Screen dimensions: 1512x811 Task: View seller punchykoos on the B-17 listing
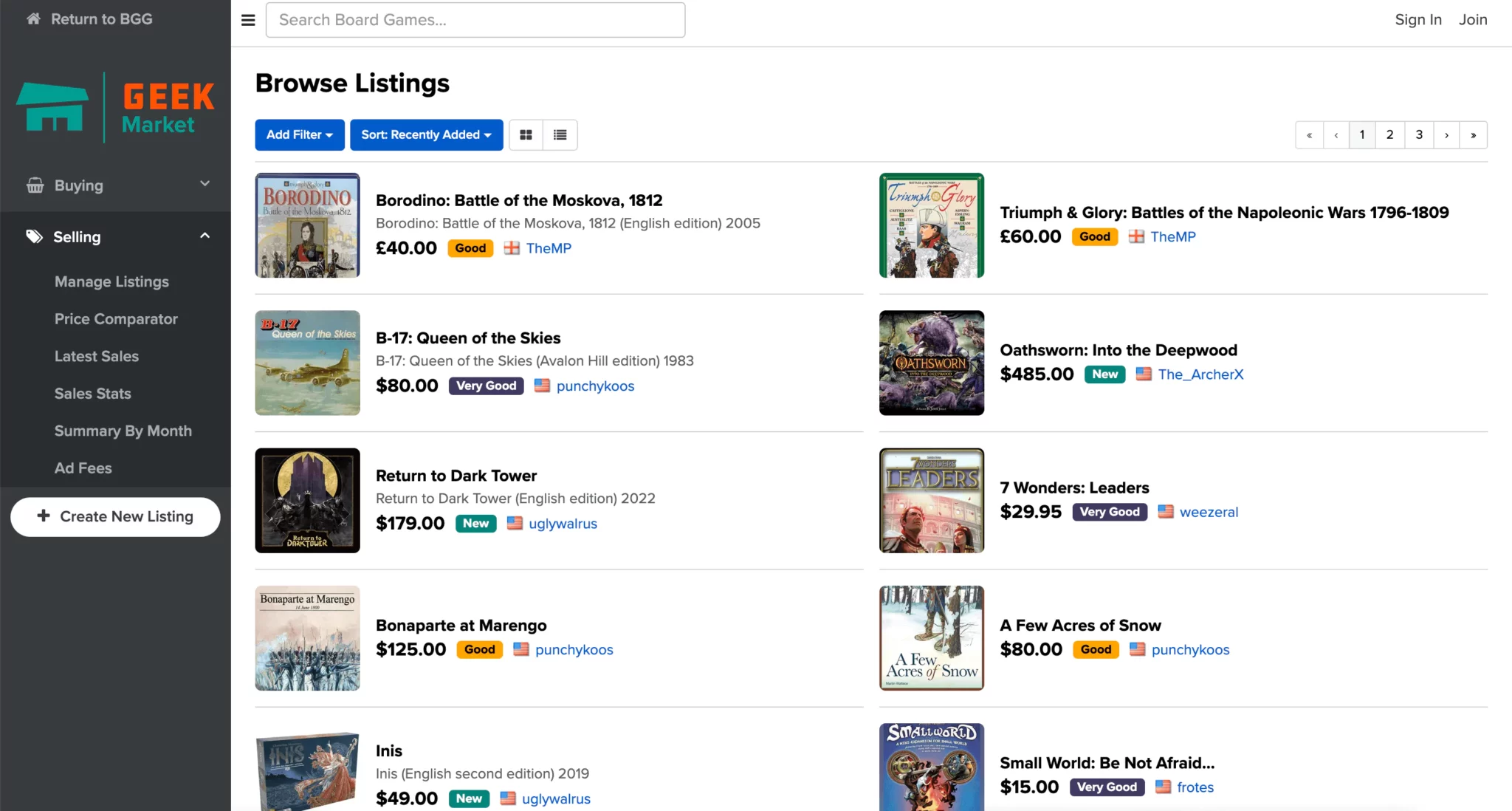coord(595,386)
